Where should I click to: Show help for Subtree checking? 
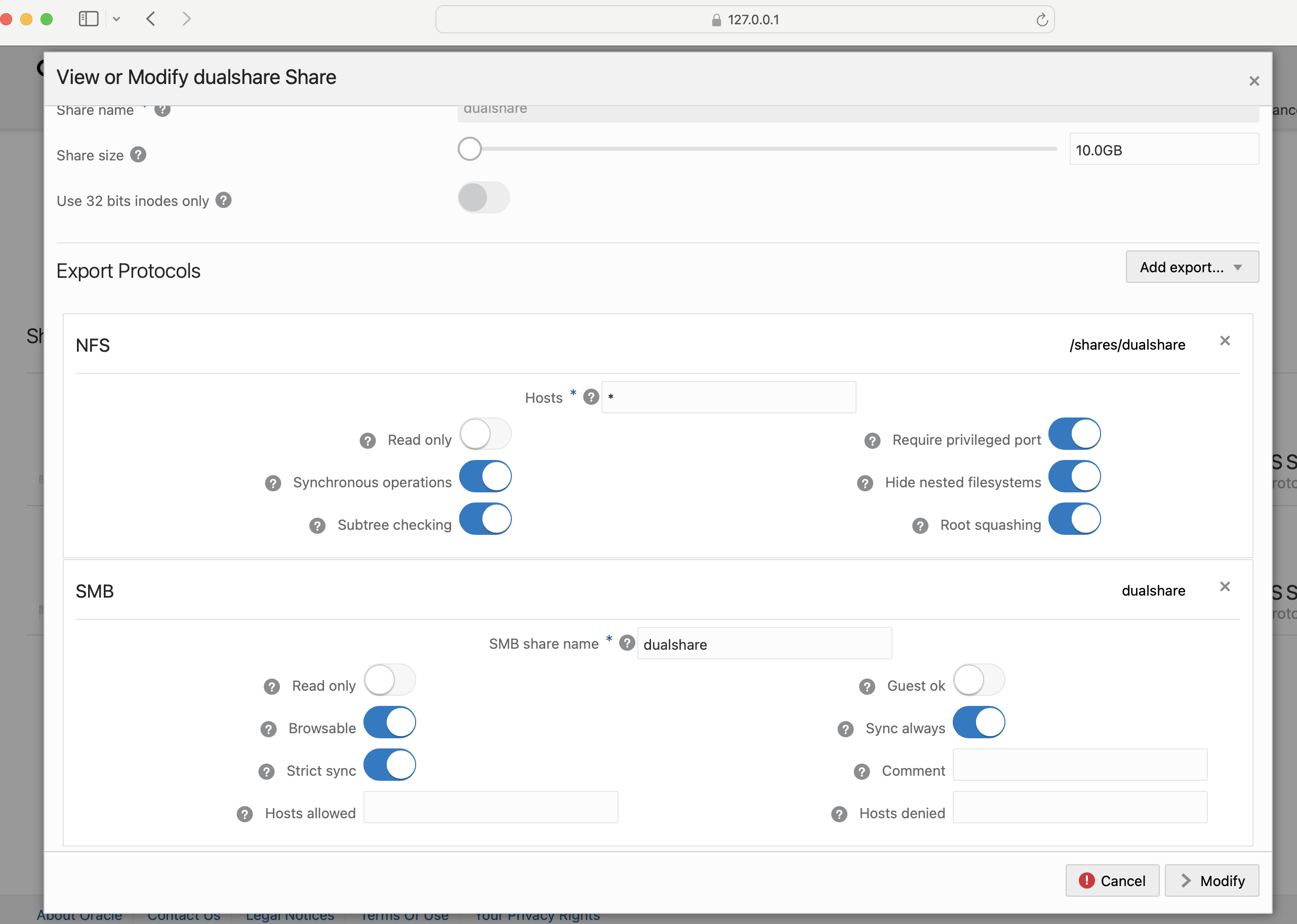317,525
